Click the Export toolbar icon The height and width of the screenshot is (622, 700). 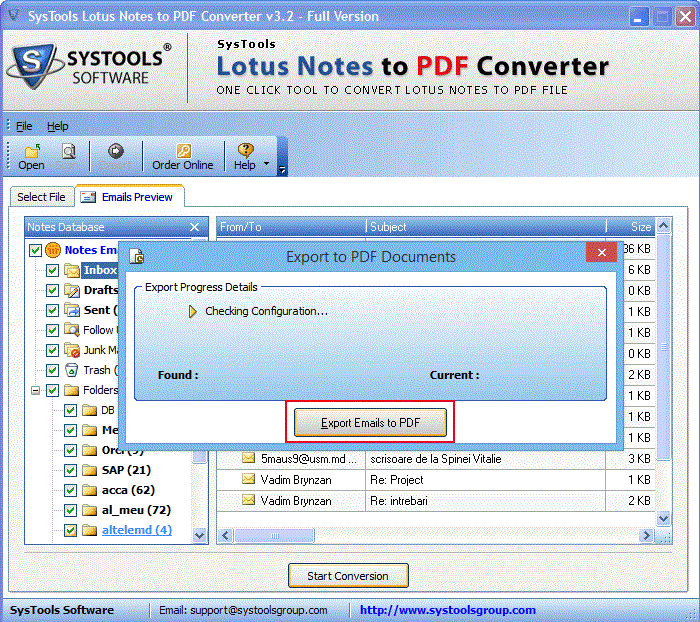[x=116, y=151]
